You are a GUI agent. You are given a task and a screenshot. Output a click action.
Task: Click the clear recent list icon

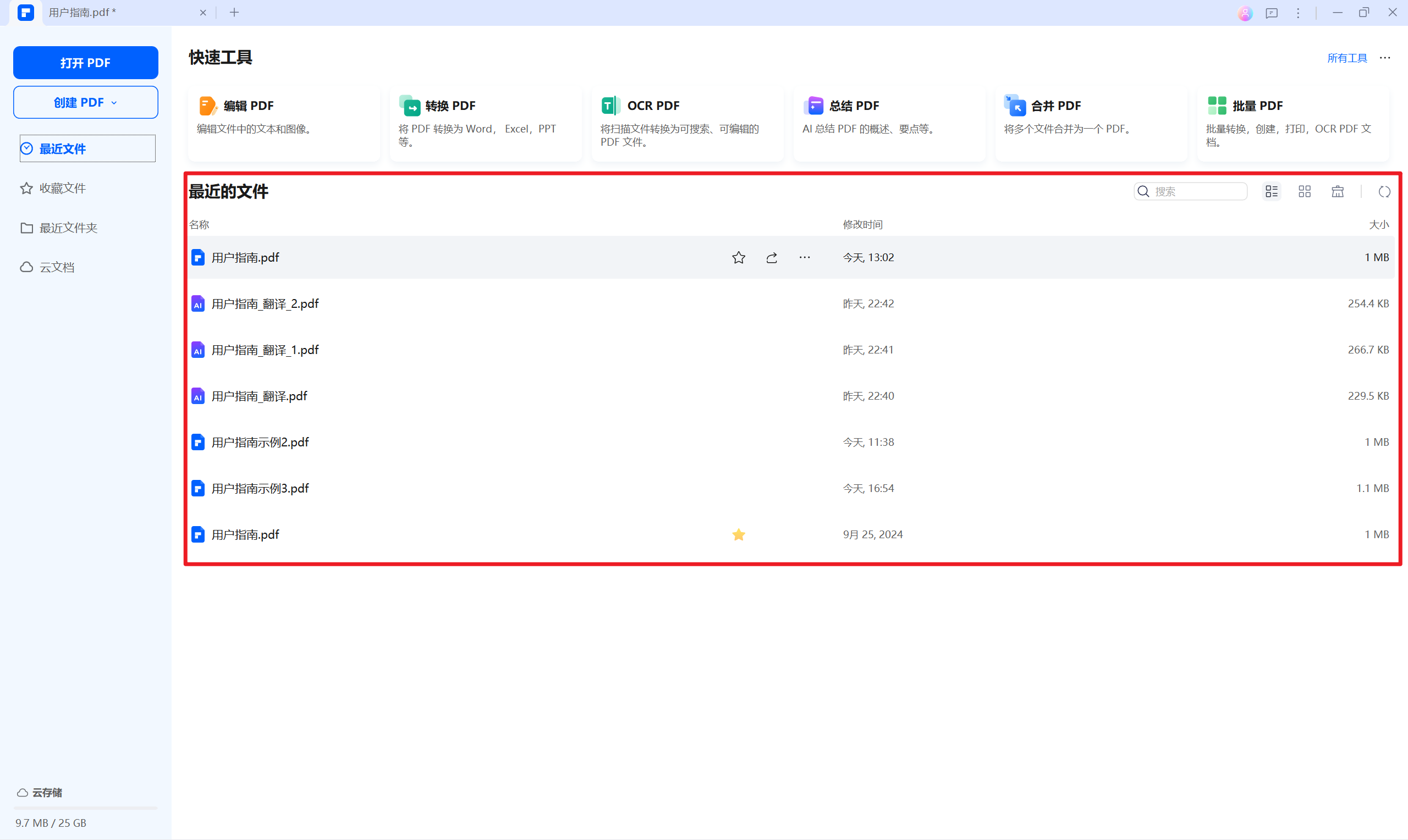1337,192
